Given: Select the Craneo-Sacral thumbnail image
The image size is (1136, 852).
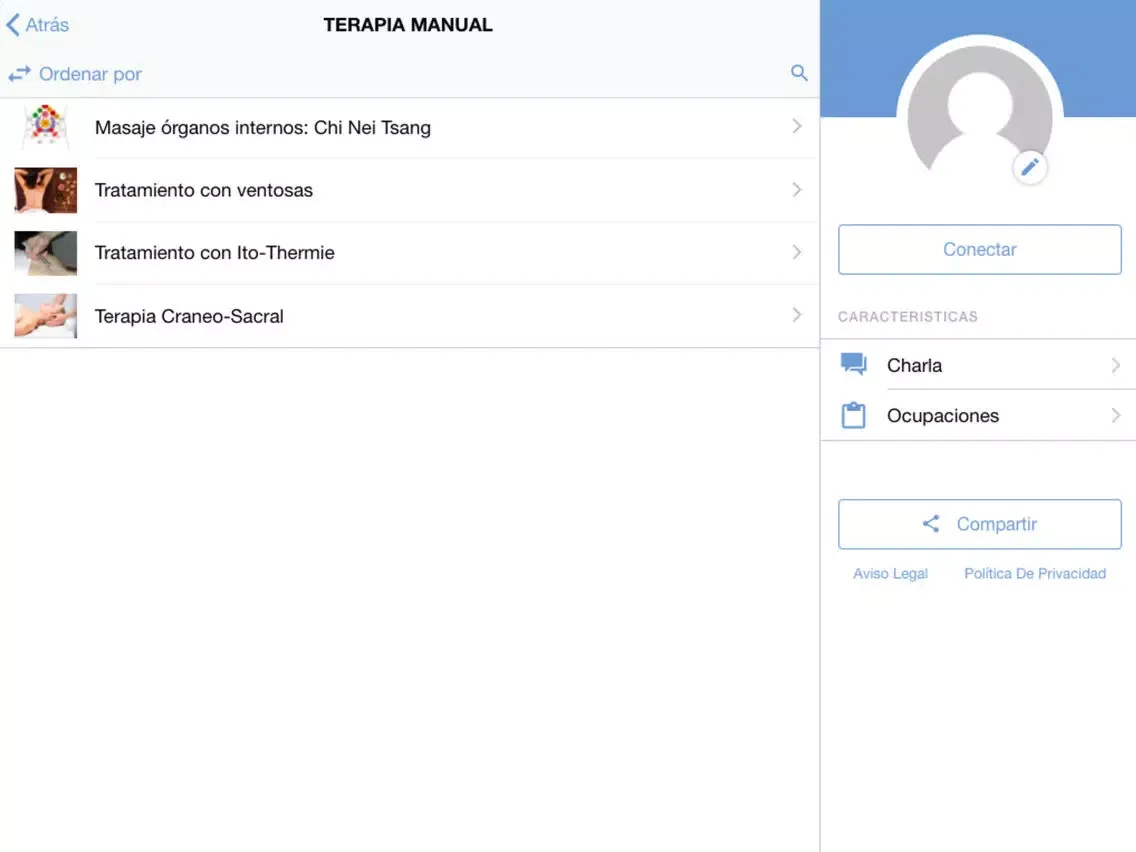Looking at the screenshot, I should (46, 316).
